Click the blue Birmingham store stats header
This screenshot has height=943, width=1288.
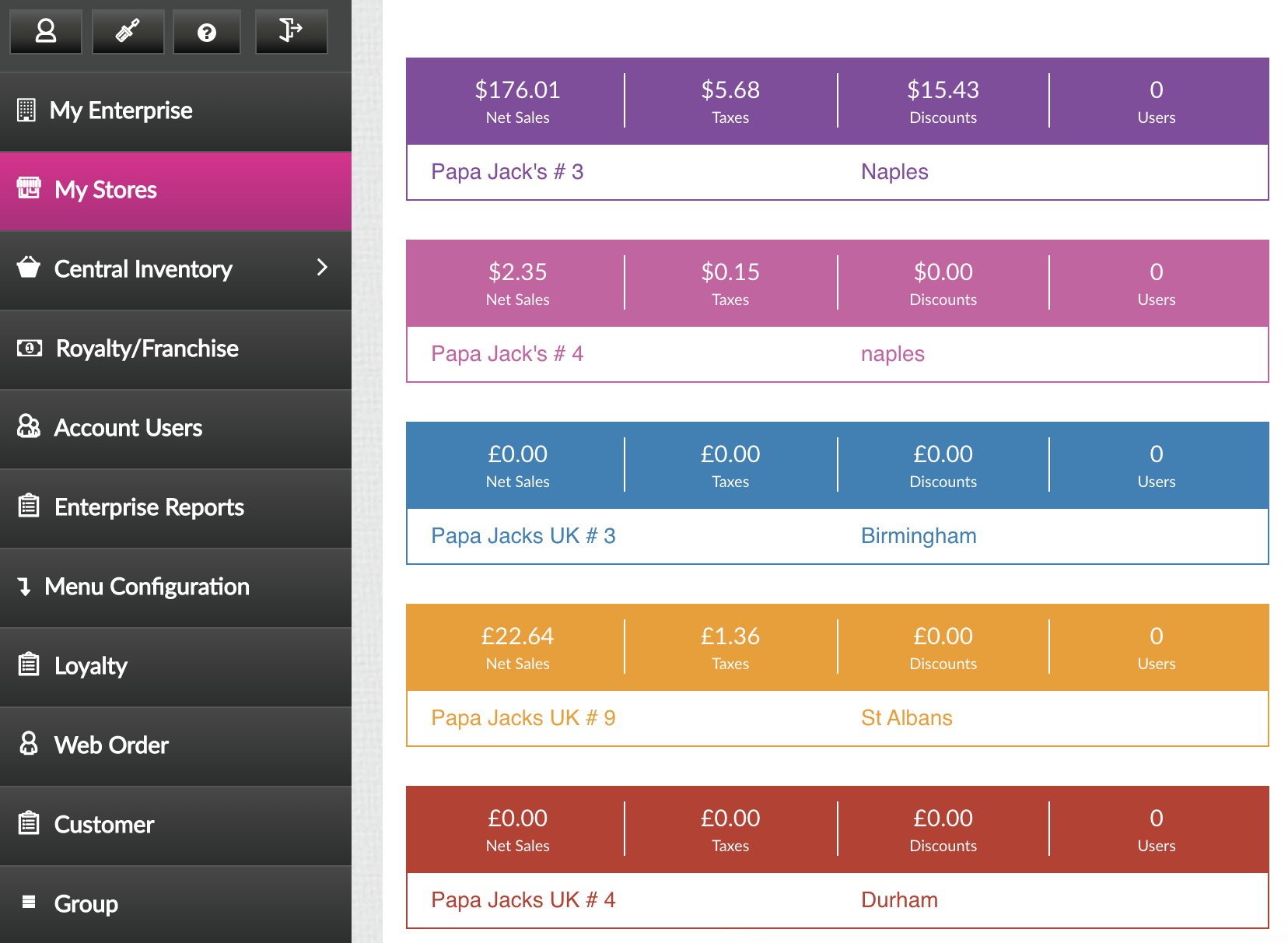coord(837,465)
